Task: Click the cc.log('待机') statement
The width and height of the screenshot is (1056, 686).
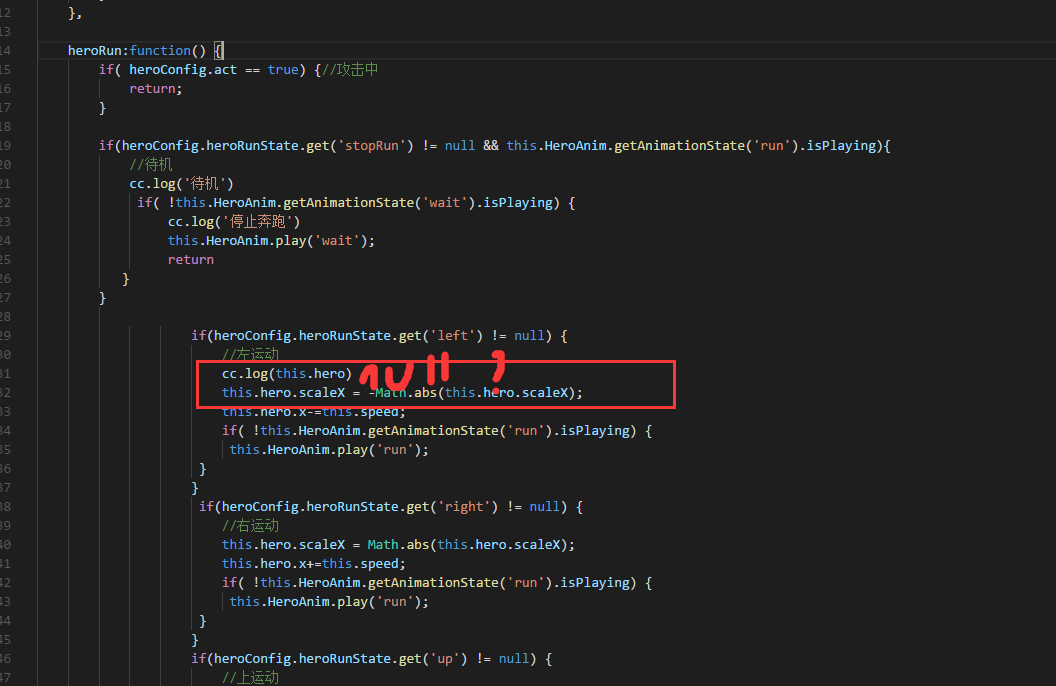Action: click(x=181, y=183)
